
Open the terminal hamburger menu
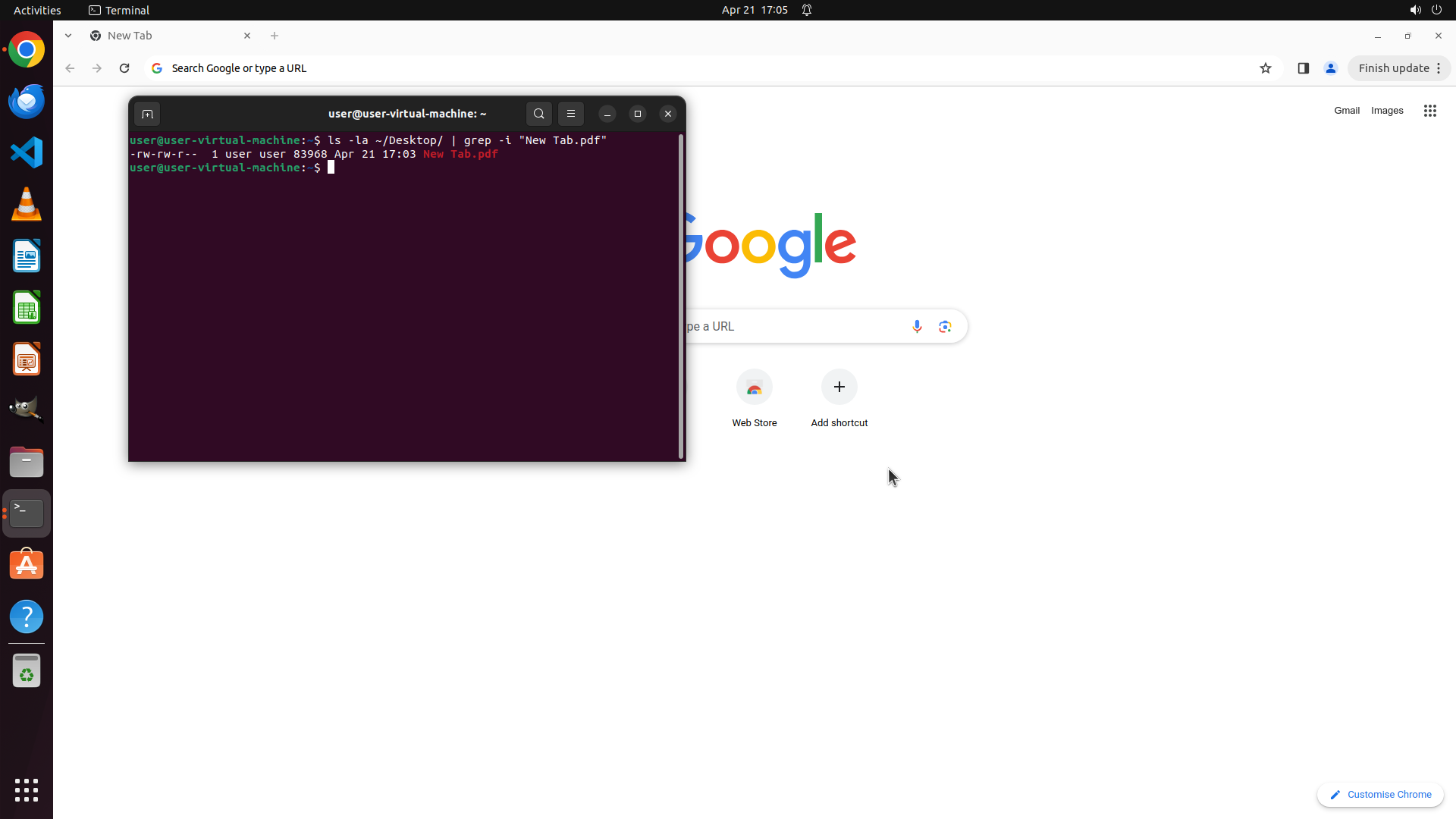point(571,114)
